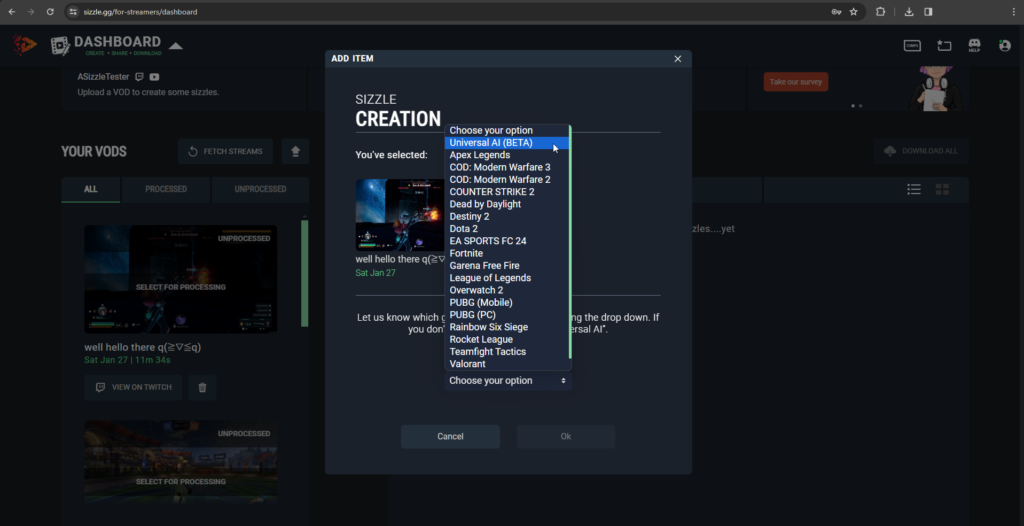Open the browser extensions puzzle icon
The width and height of the screenshot is (1024, 526).
tap(881, 12)
